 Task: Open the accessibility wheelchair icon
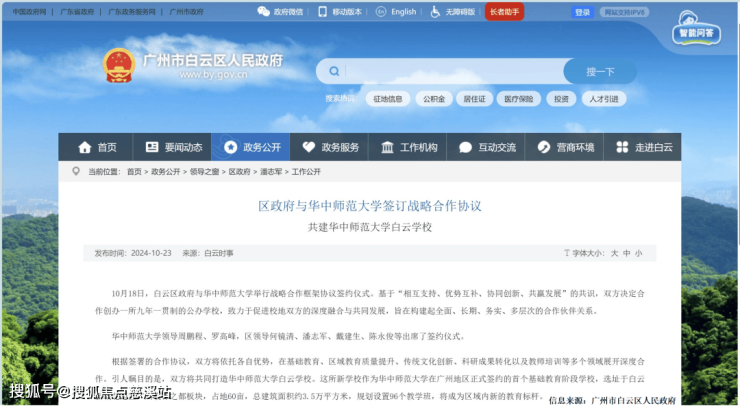[x=435, y=12]
